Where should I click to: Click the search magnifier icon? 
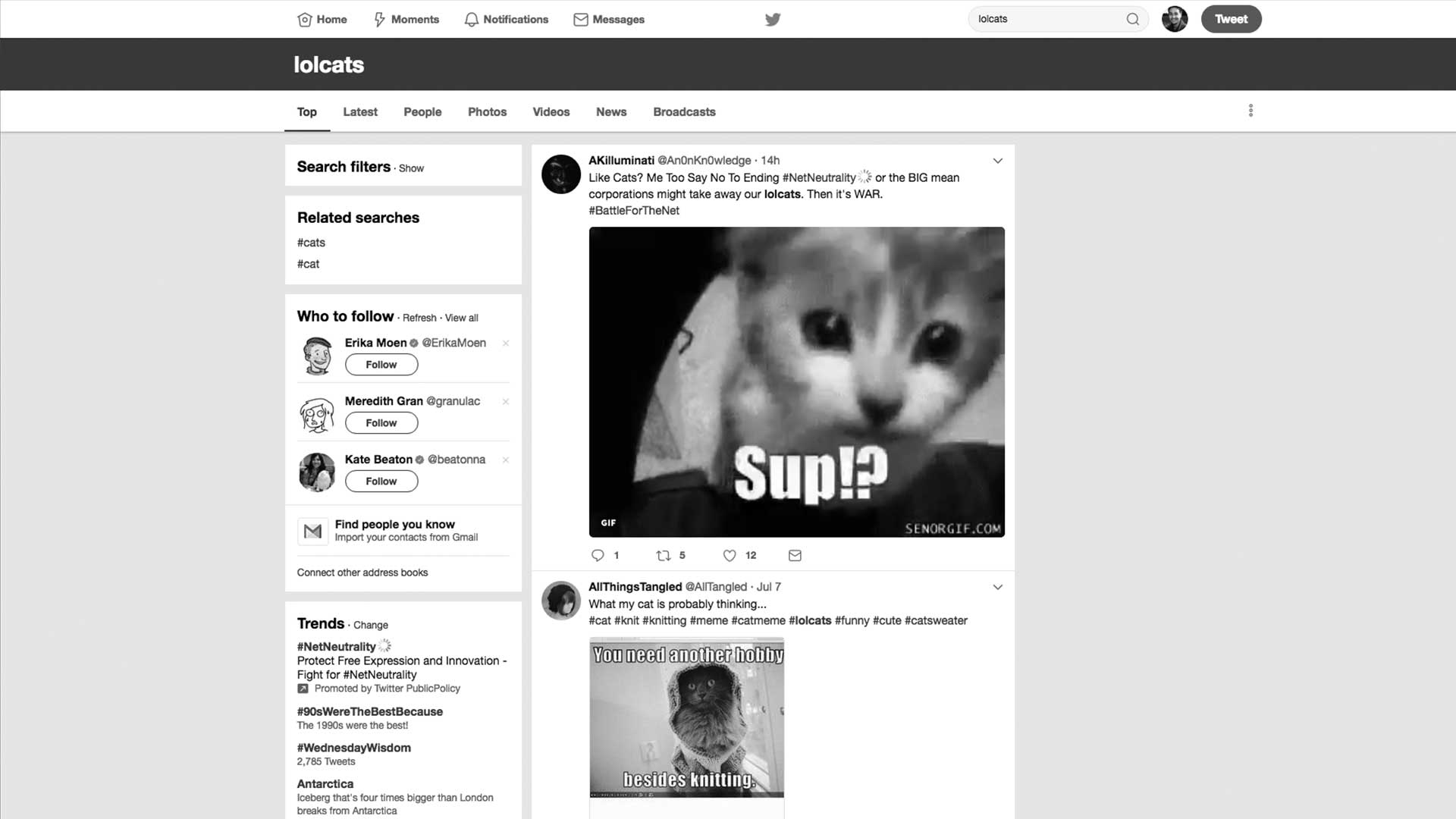(1132, 19)
